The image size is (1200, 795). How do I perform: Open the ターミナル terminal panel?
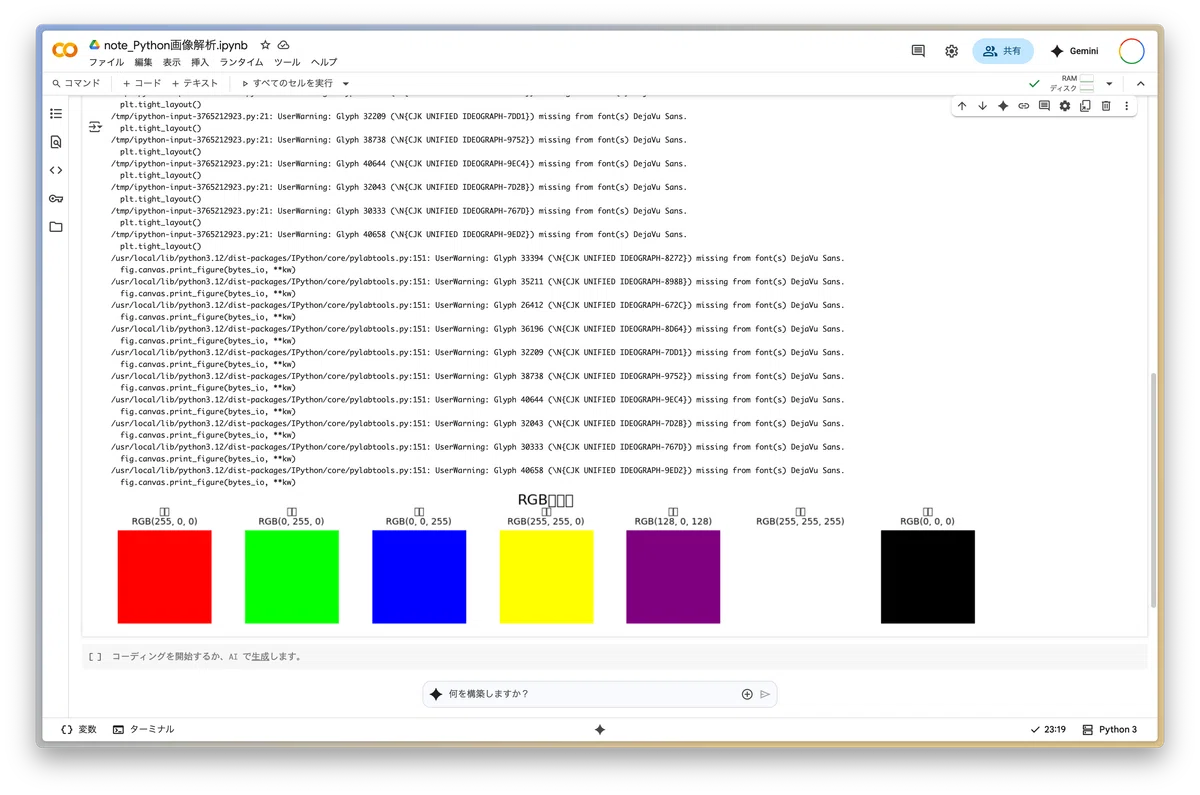point(143,730)
